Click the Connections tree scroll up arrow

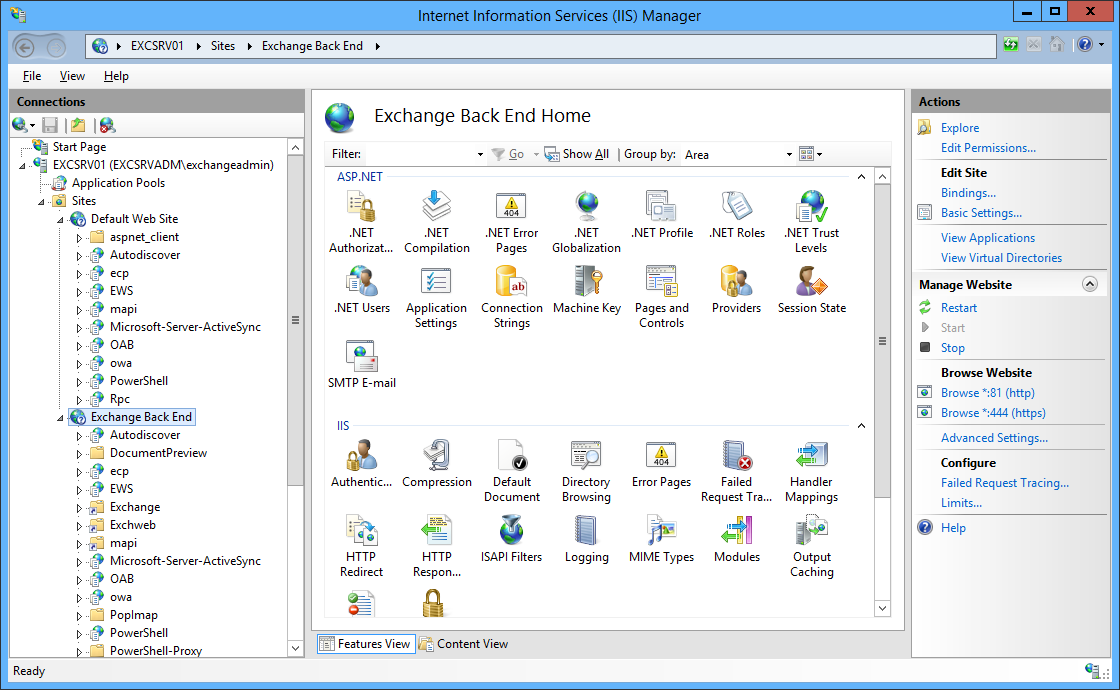pyautogui.click(x=295, y=147)
